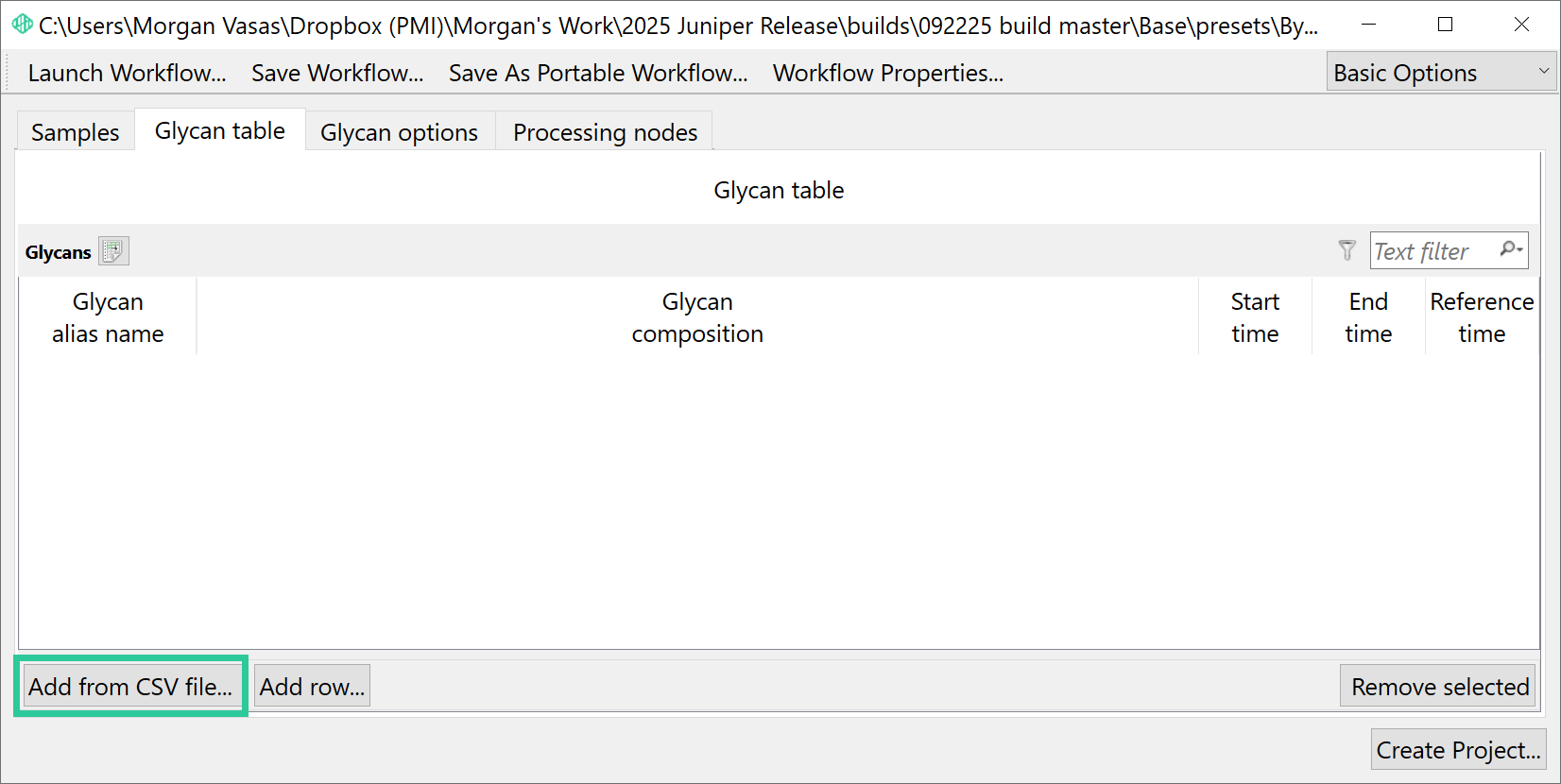Select the Glycan table tab
This screenshot has width=1561, height=784.
[x=220, y=130]
